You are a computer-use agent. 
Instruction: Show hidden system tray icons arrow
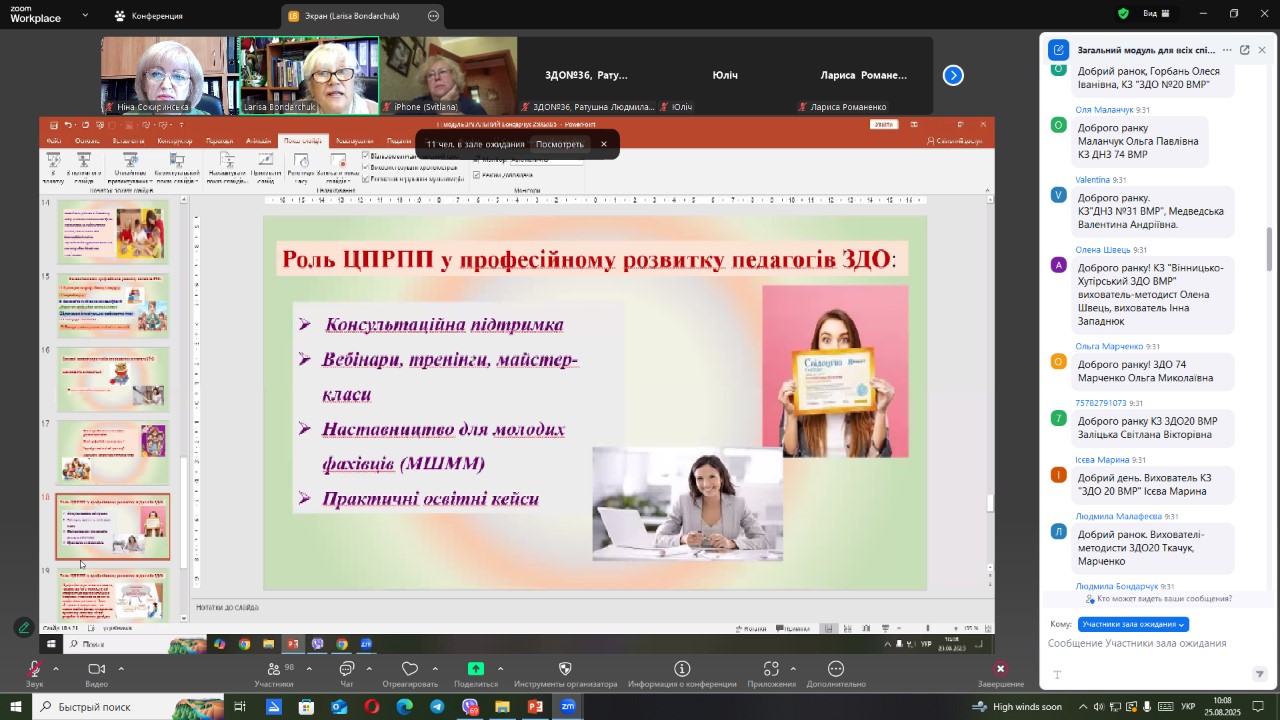1083,707
